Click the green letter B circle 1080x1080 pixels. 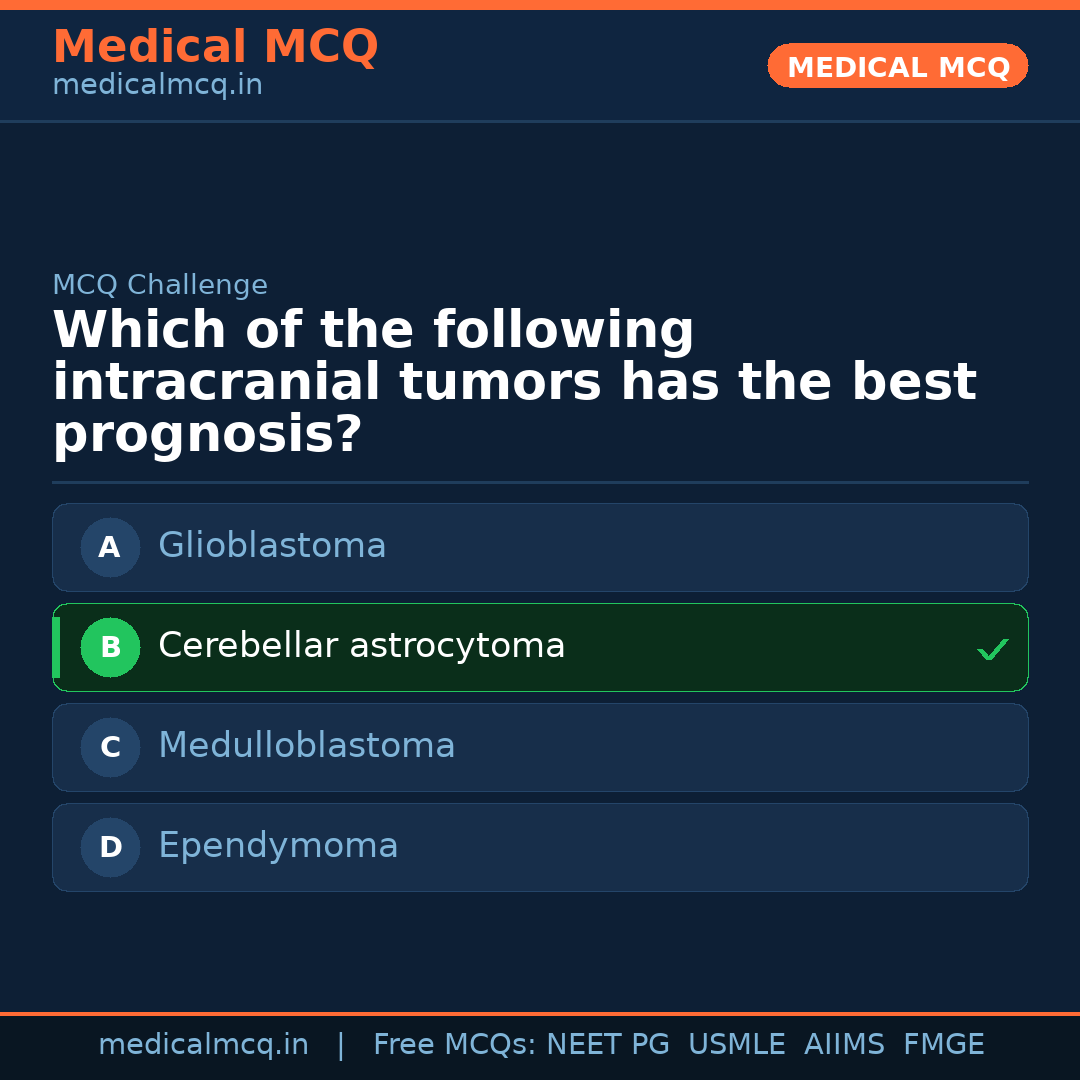(x=110, y=647)
